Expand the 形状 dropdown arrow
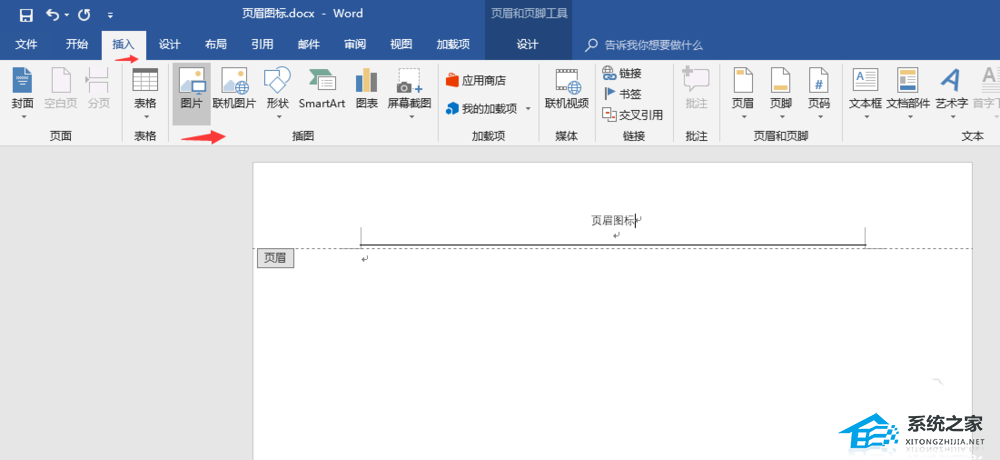Viewport: 1000px width, 460px height. [277, 117]
